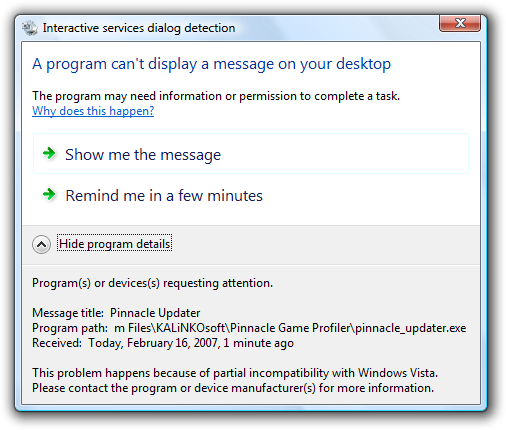Viewport: 506px width, 430px height.
Task: Click the blue heading about desktop message
Action: click(x=212, y=64)
